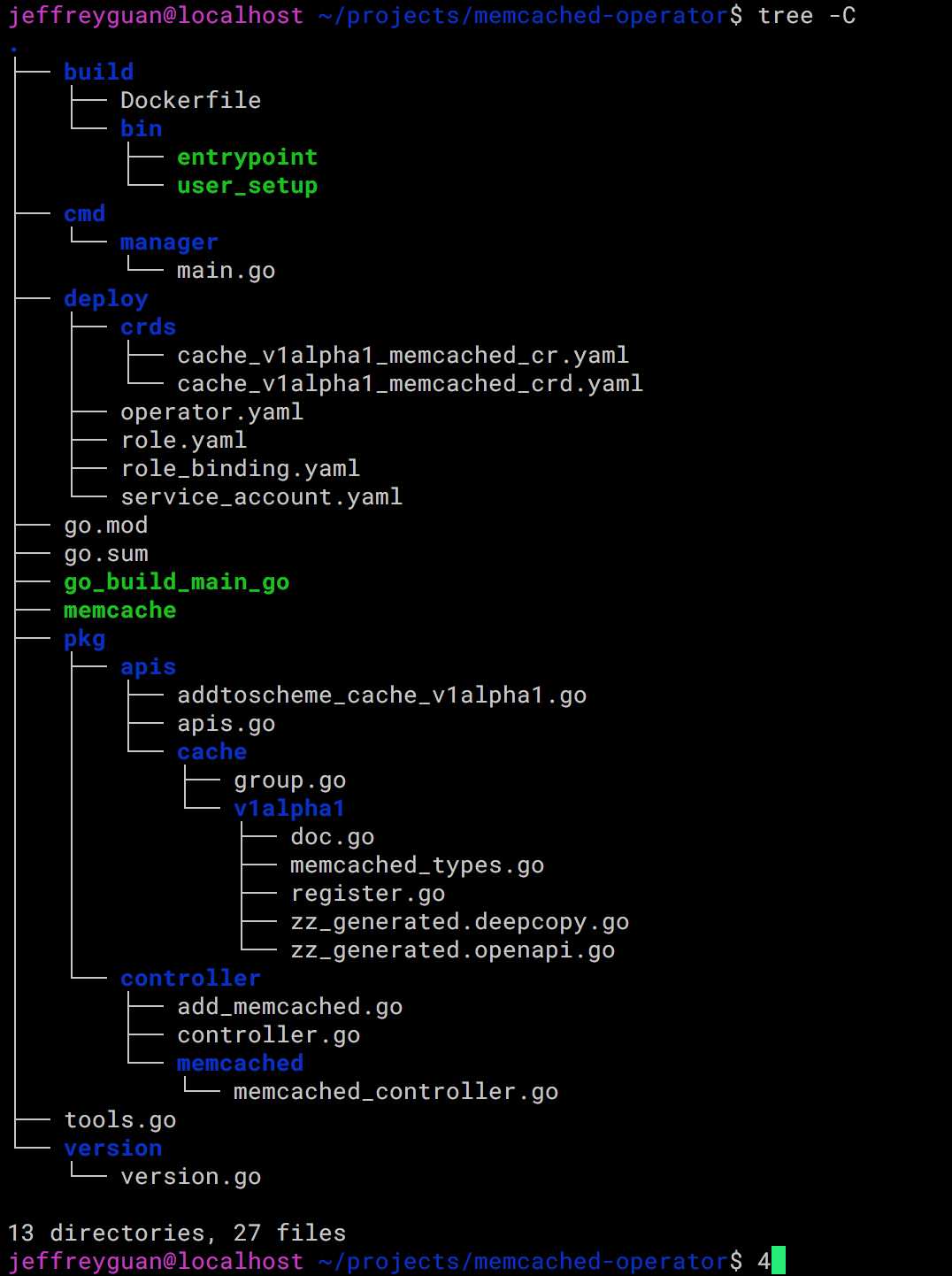Click the v1alpha1 directory

(x=289, y=808)
